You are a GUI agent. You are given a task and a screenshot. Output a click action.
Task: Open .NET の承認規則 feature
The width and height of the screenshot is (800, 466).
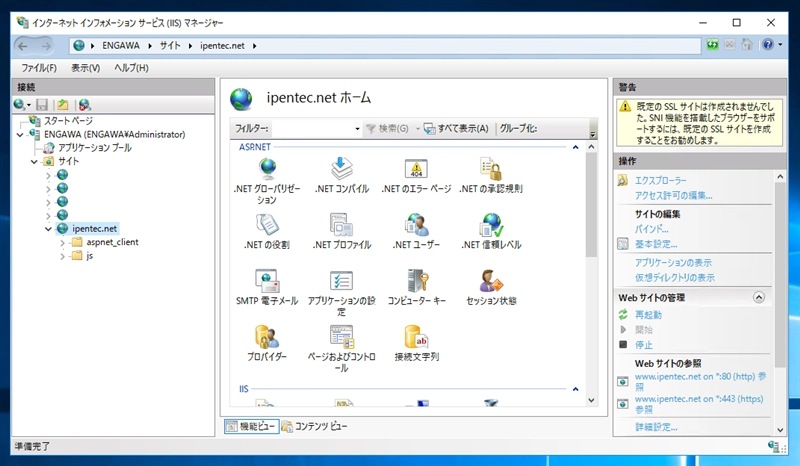pyautogui.click(x=491, y=175)
